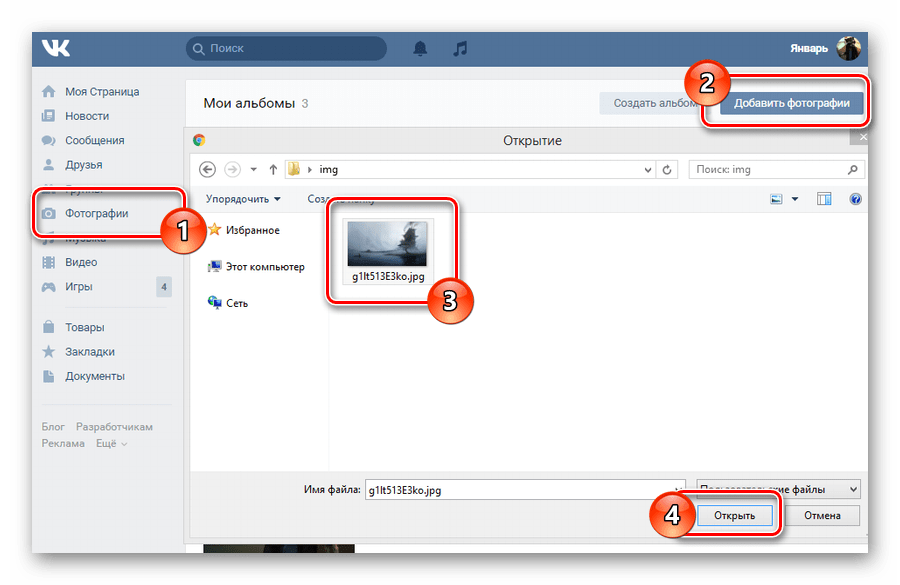
Task: Click the img path segment
Action: [x=328, y=169]
